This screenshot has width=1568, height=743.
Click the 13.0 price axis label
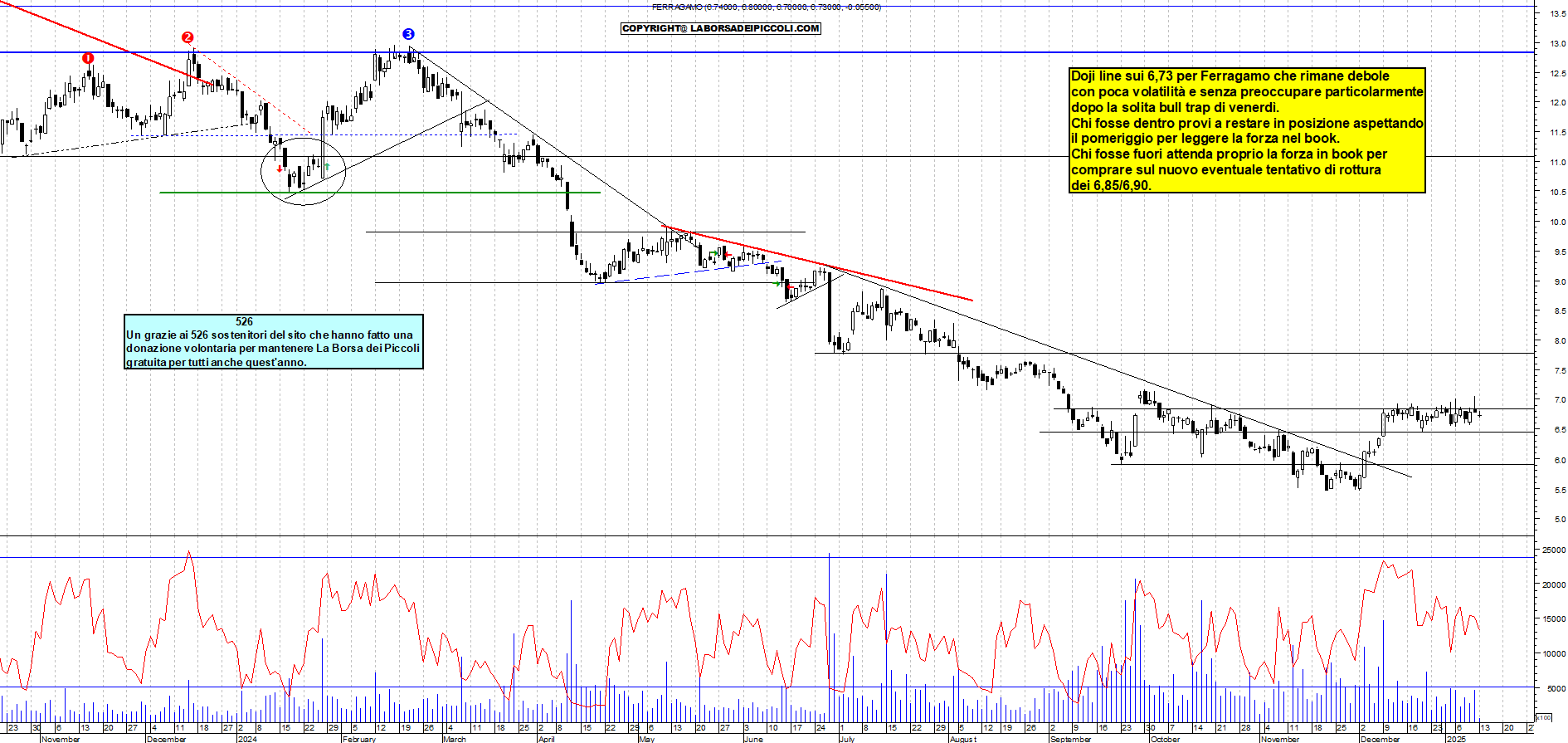[x=1558, y=43]
